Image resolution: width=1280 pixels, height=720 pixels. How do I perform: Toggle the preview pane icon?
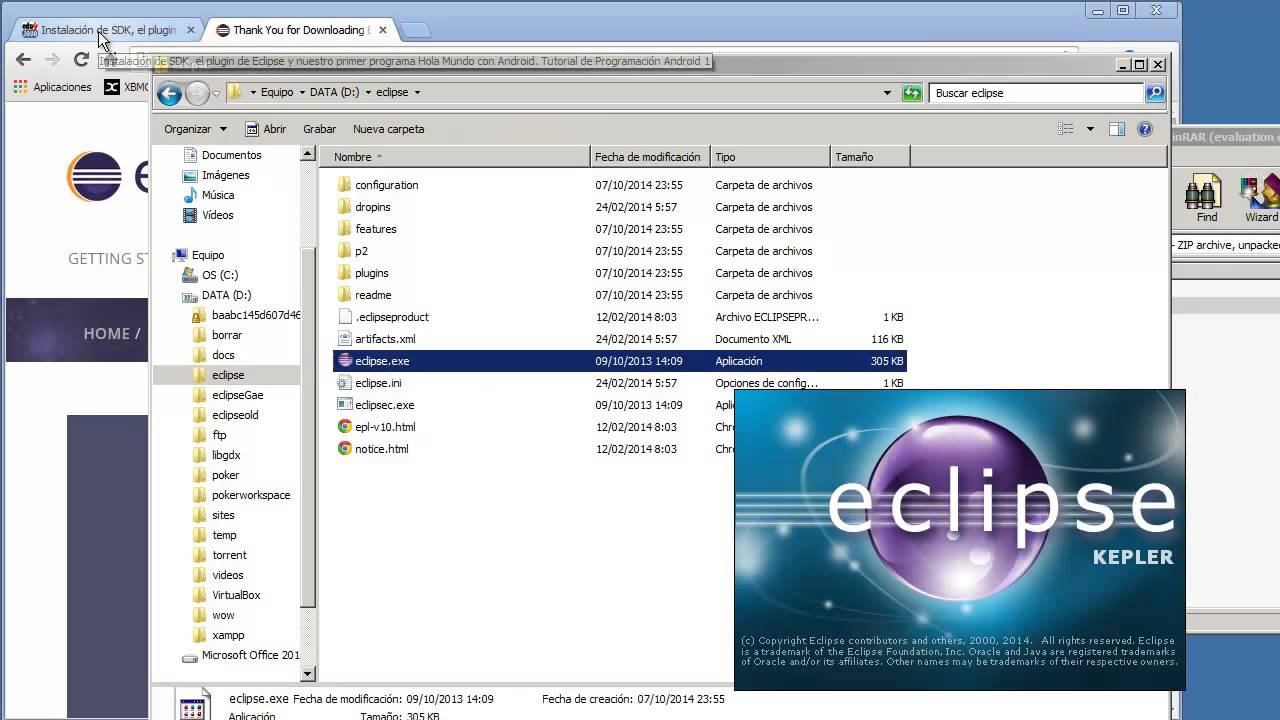pos(1117,129)
